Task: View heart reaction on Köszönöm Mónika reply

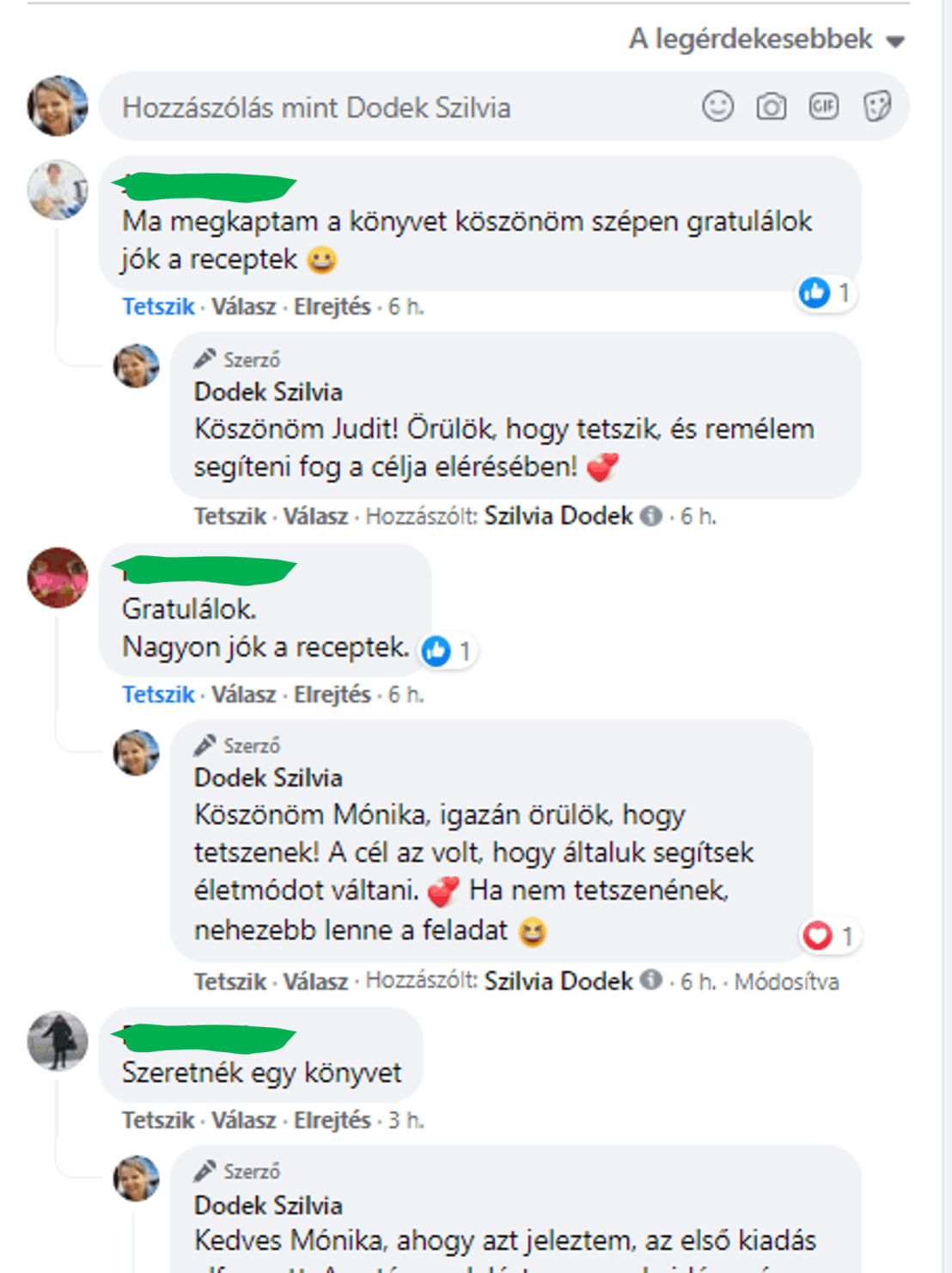Action: point(829,935)
